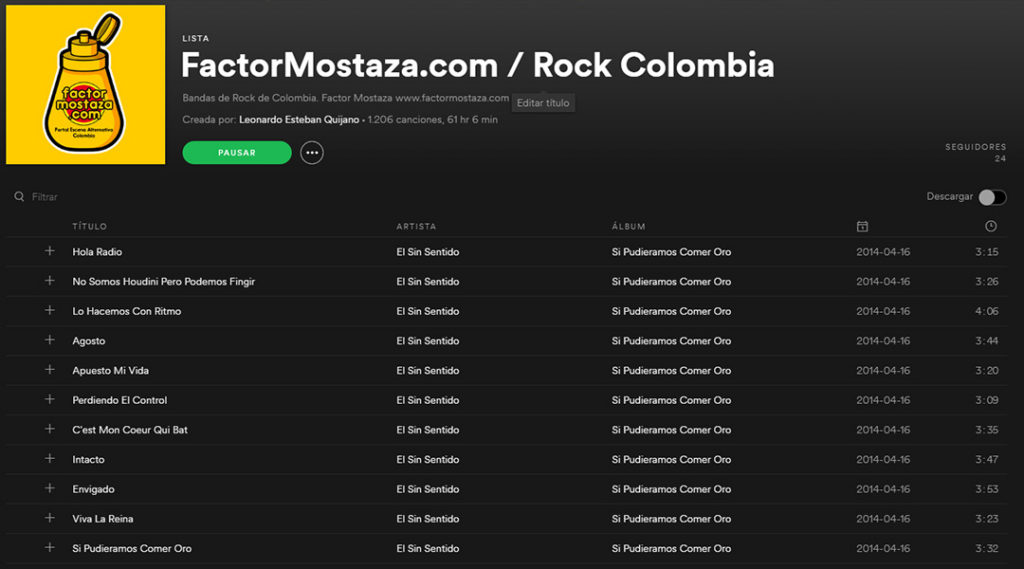Select the track Lo Hacemos Con Ritmo
The width and height of the screenshot is (1024, 569).
(507, 311)
